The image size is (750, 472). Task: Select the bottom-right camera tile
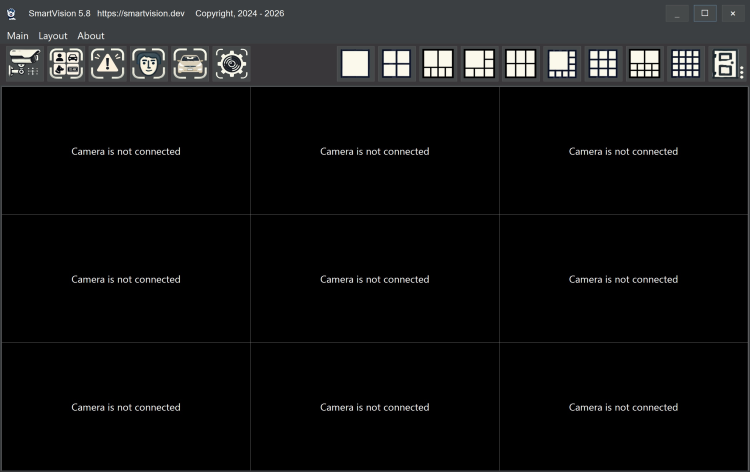click(623, 407)
